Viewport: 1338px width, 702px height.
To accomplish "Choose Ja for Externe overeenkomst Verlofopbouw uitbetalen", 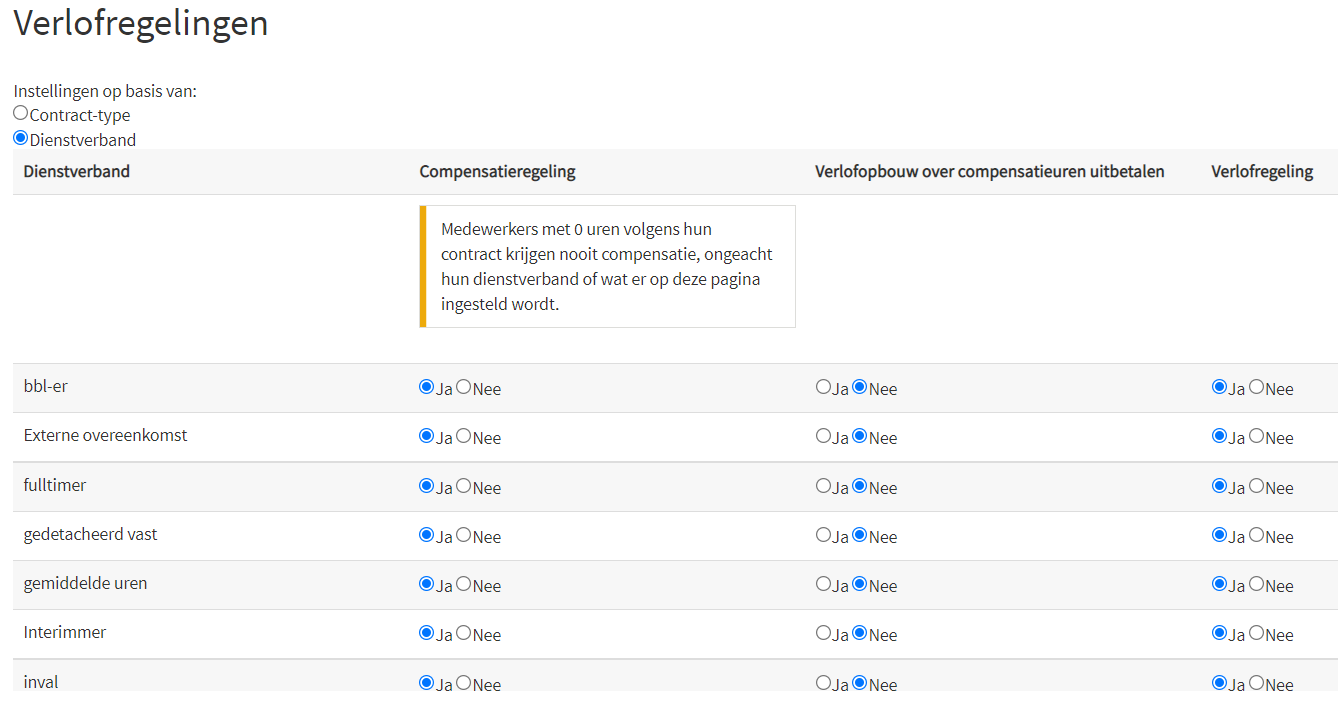I will coord(824,436).
